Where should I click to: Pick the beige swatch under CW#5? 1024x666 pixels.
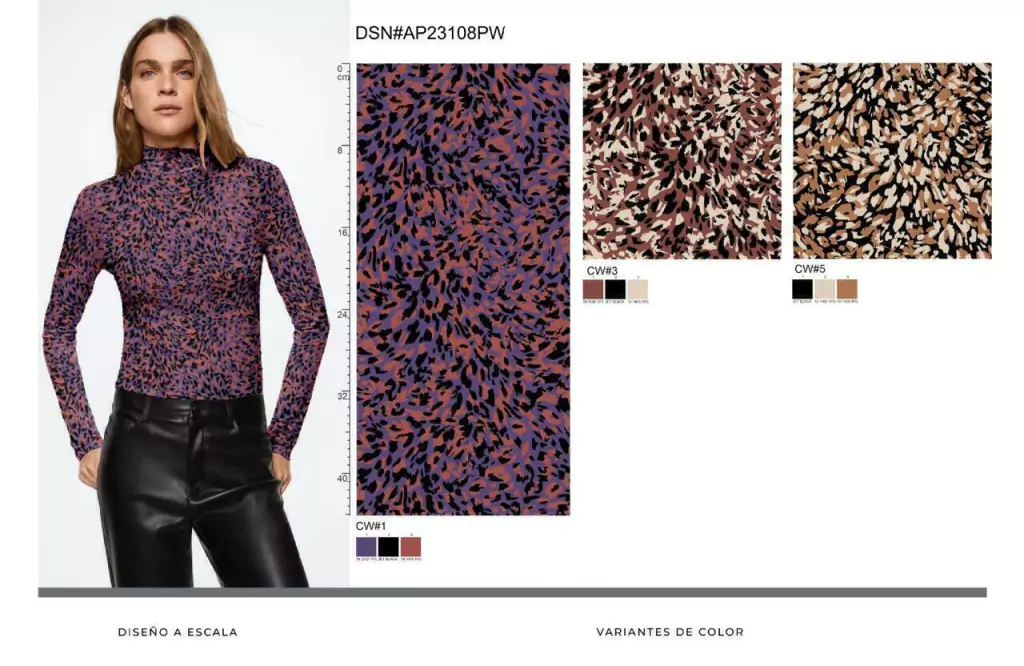coord(825,289)
